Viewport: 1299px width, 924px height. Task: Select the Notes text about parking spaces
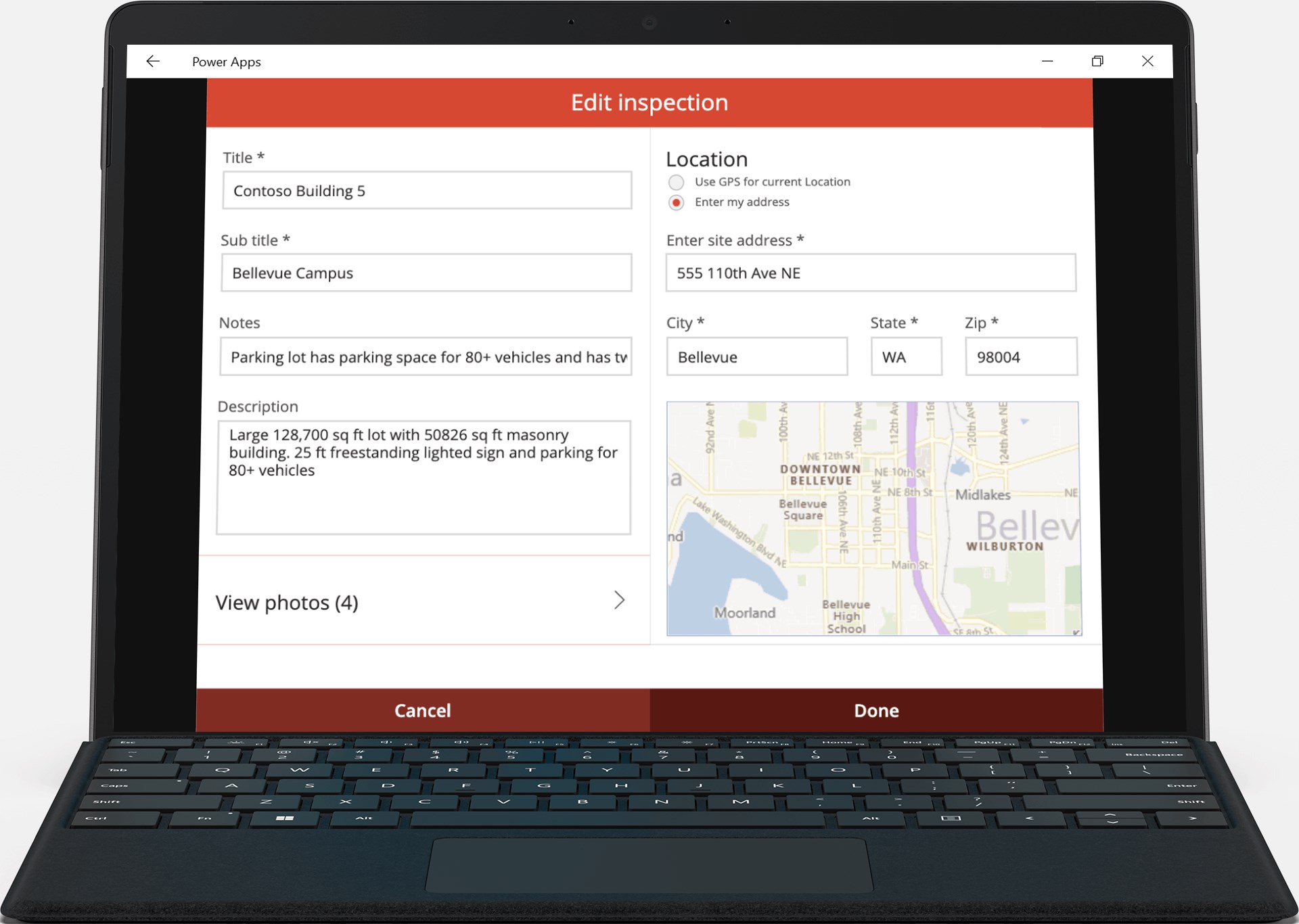tap(426, 356)
